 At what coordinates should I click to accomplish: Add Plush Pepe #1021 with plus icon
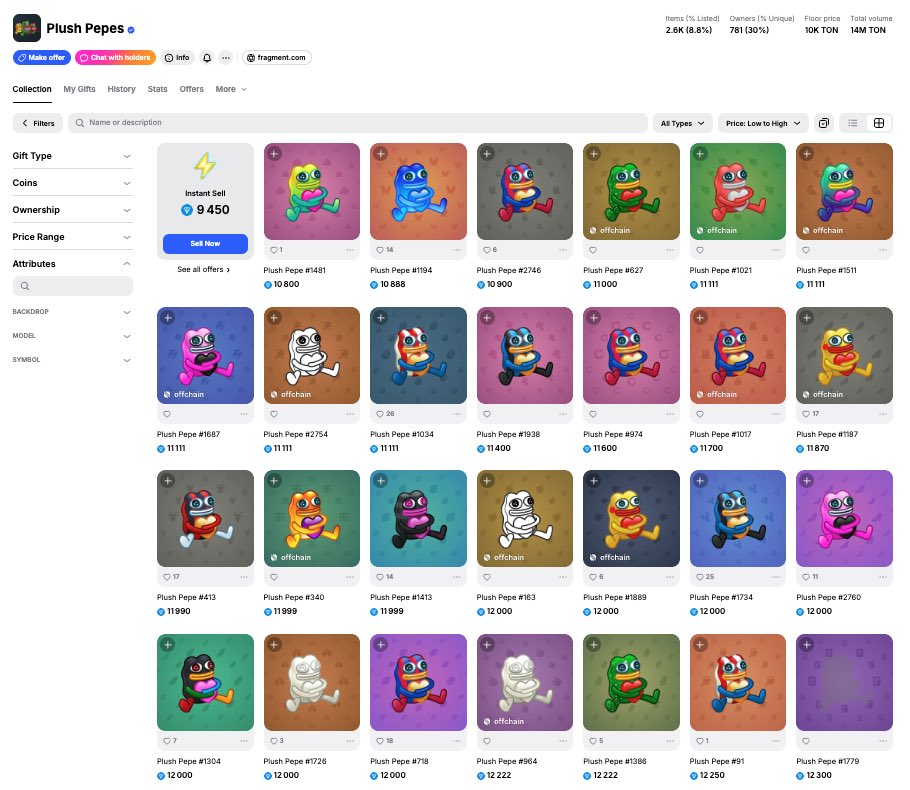(700, 154)
